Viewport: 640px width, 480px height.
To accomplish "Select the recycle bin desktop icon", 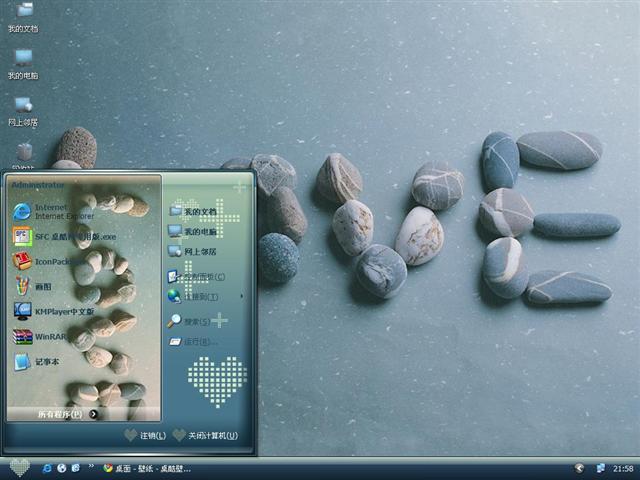I will click(24, 155).
